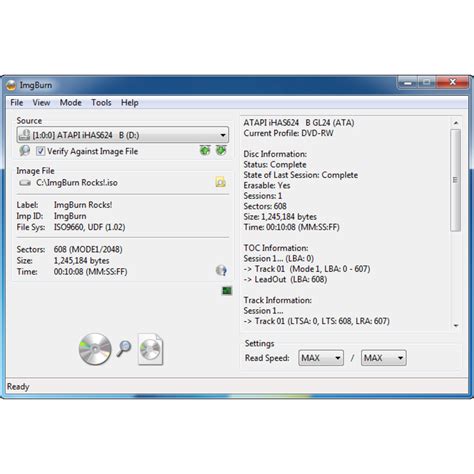Click the File Sys value ISO9660, UDF (1.02)
The width and height of the screenshot is (474, 474).
(x=90, y=227)
